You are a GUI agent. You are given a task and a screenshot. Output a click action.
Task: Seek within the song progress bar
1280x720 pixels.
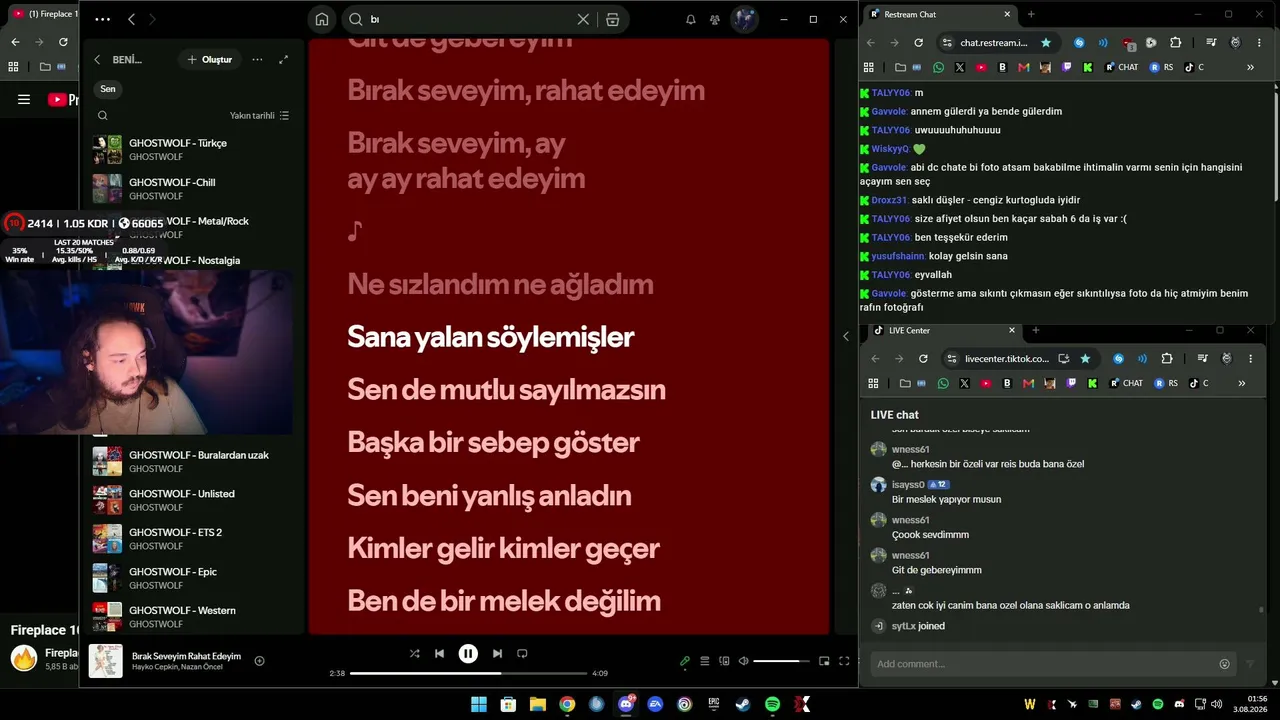point(469,673)
